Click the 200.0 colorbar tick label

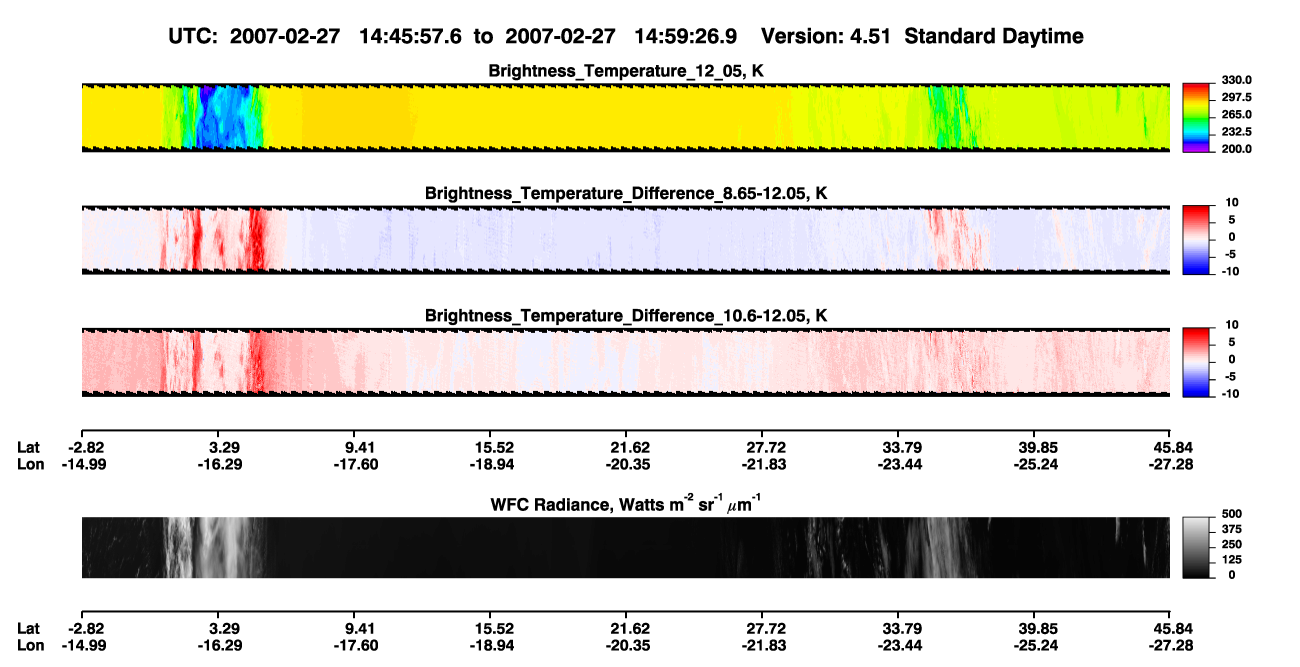click(1236, 148)
